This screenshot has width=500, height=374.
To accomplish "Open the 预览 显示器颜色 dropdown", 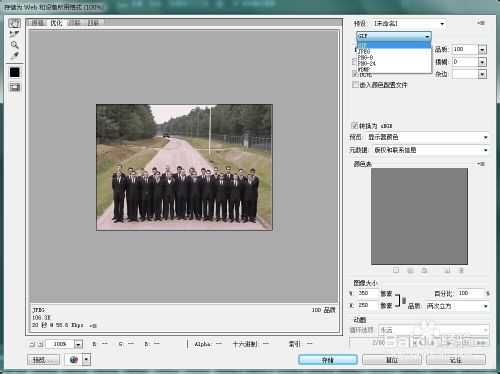I will [428, 137].
